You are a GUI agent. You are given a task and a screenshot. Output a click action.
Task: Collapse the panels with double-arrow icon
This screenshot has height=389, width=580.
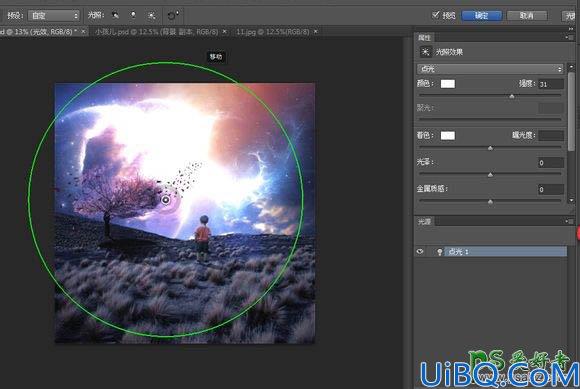[571, 29]
